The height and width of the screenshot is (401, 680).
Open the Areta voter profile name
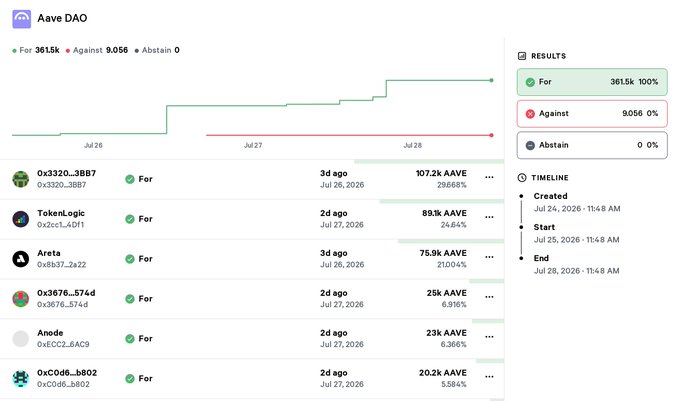pyautogui.click(x=49, y=253)
